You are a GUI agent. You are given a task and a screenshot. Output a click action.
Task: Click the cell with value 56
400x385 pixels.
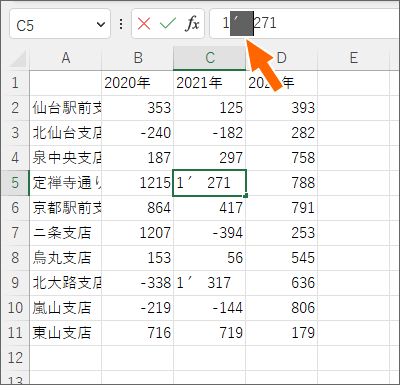pyautogui.click(x=210, y=258)
